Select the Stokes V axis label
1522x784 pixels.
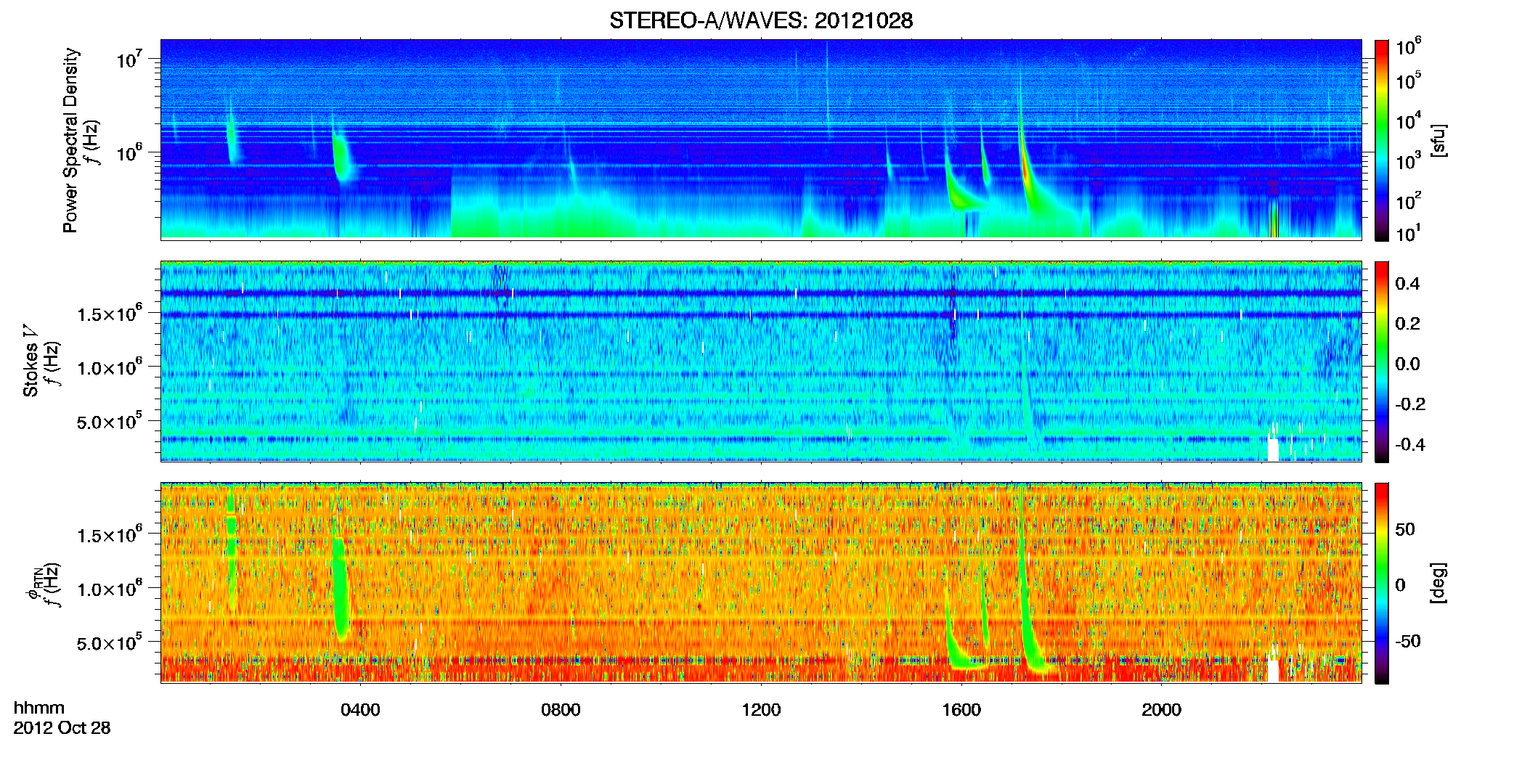point(30,360)
